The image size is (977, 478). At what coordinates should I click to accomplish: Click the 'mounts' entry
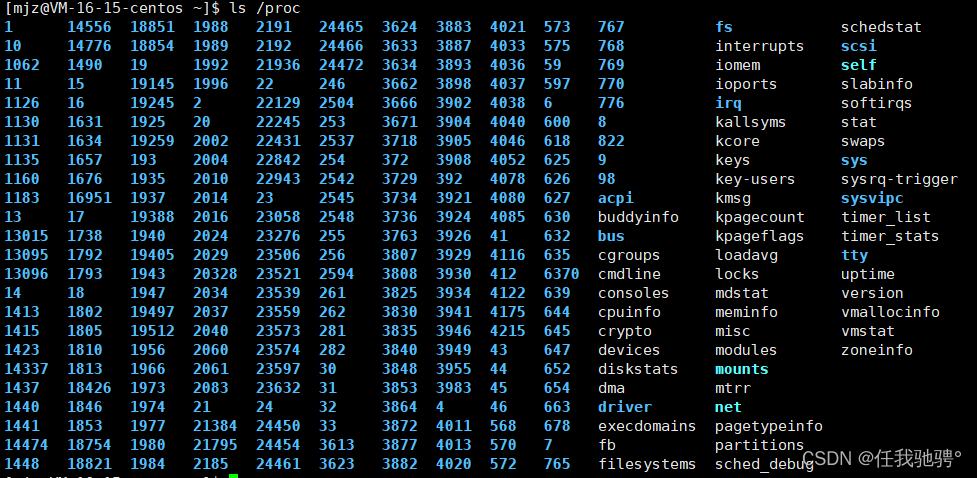point(742,369)
